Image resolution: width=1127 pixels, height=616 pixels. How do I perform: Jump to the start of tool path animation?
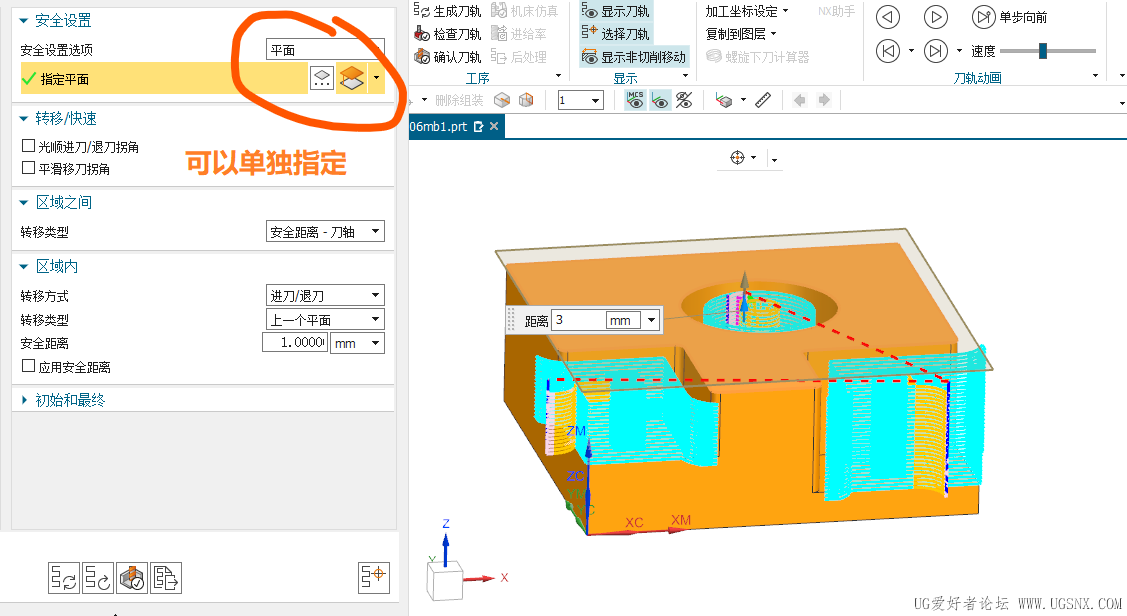click(x=888, y=51)
